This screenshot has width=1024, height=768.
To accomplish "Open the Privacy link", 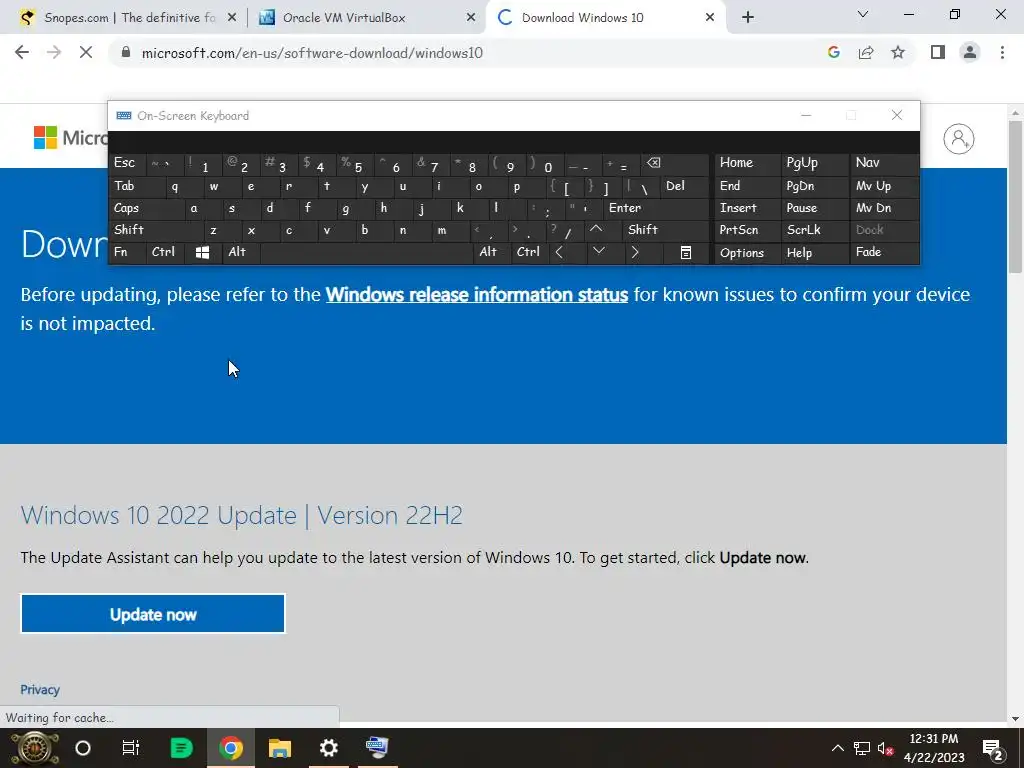I will 40,690.
